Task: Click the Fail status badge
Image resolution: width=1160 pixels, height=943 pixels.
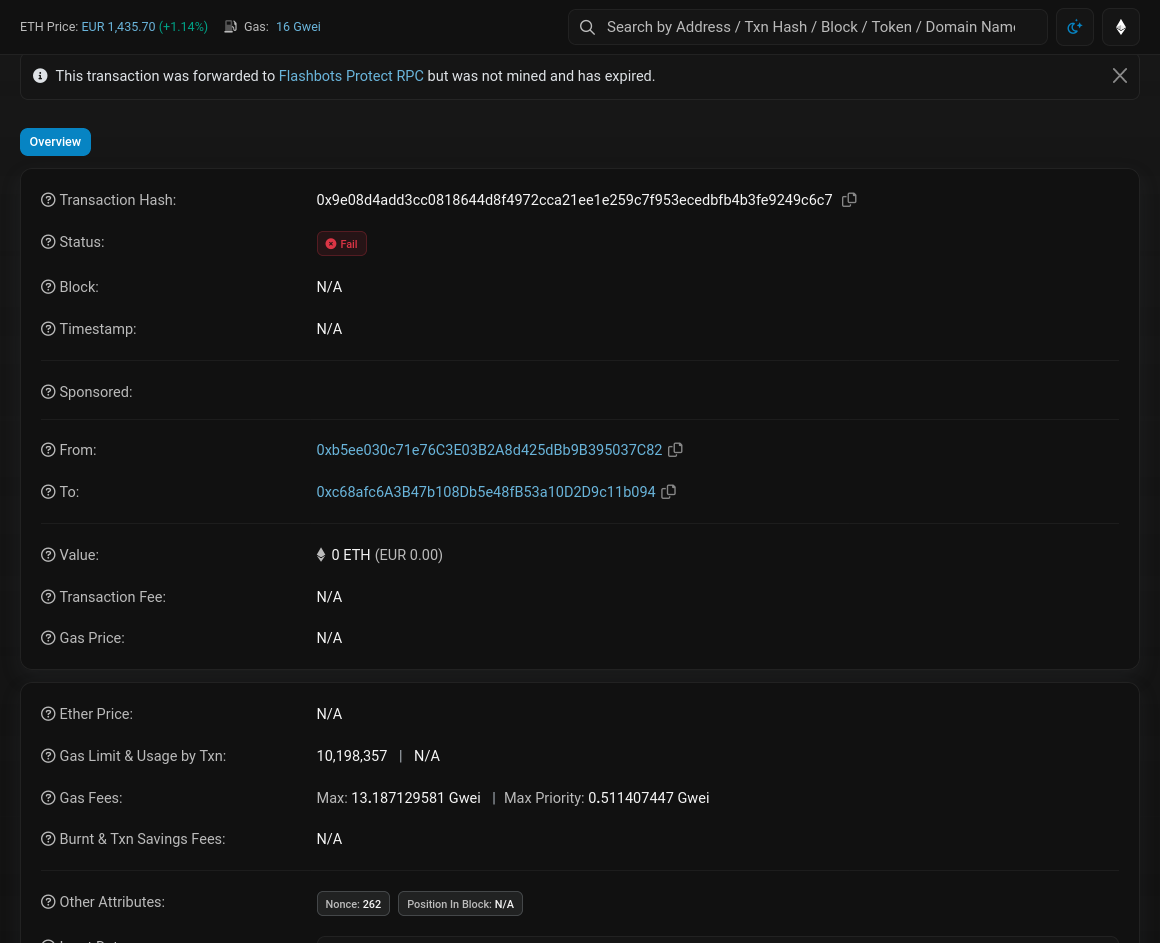Action: coord(341,243)
